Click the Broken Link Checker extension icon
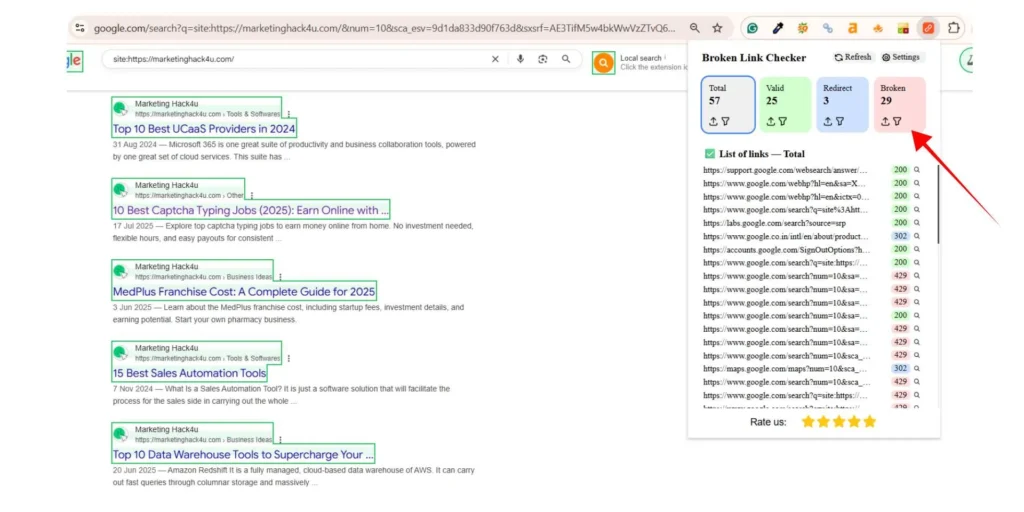1024x512 pixels. point(928,28)
